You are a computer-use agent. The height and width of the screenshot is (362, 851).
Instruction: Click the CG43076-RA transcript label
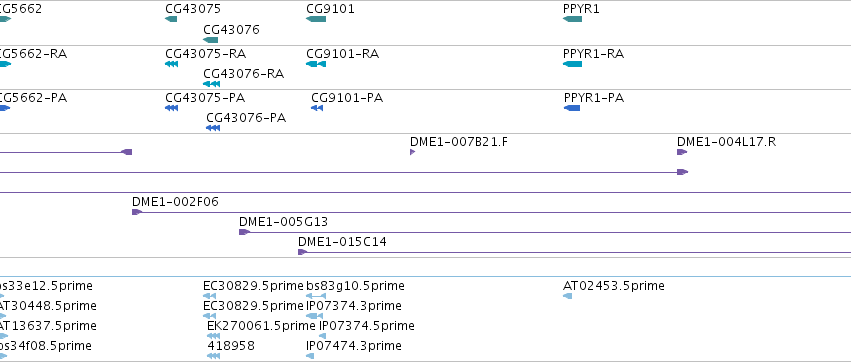tap(244, 74)
